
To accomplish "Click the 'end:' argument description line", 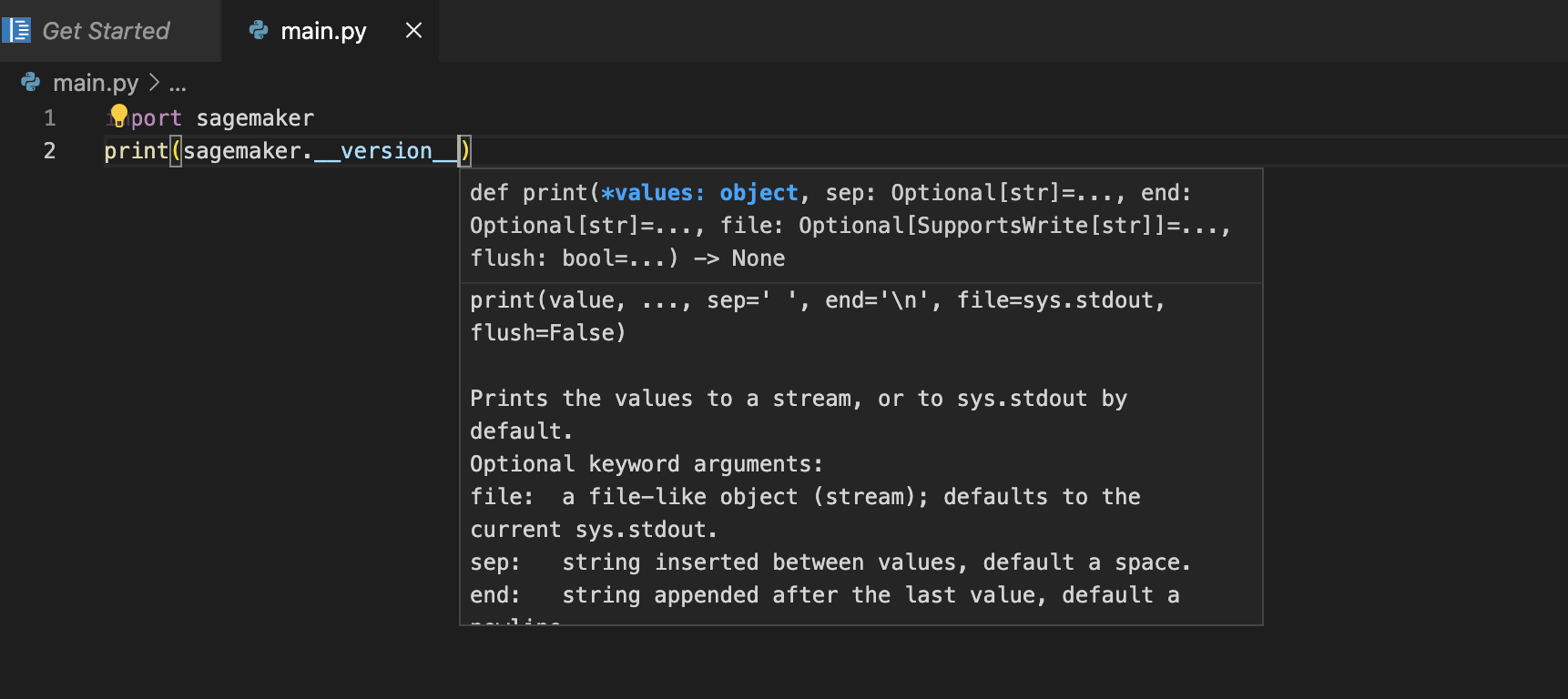I will [x=825, y=595].
